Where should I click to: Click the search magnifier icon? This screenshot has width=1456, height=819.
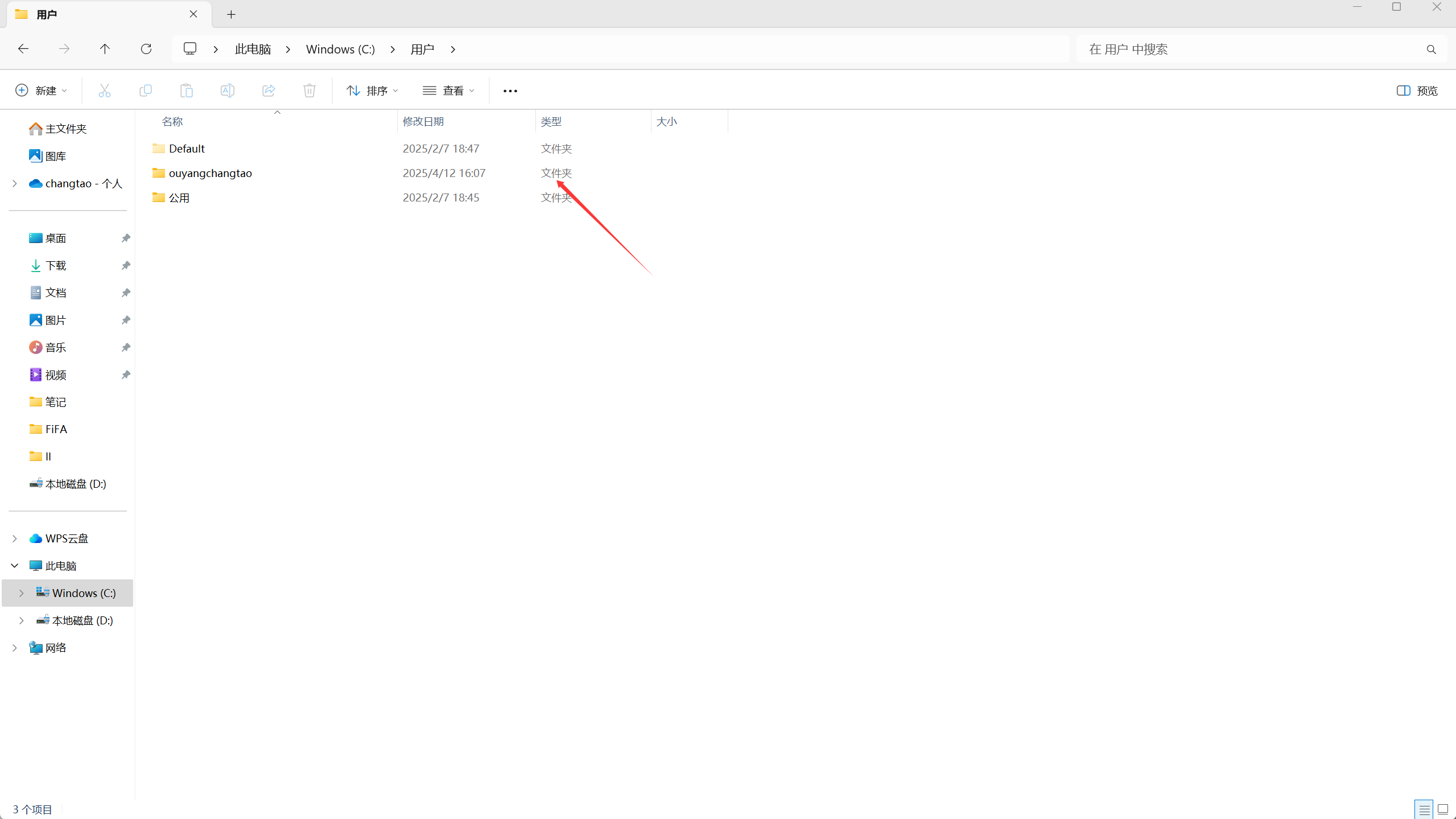coord(1431,50)
